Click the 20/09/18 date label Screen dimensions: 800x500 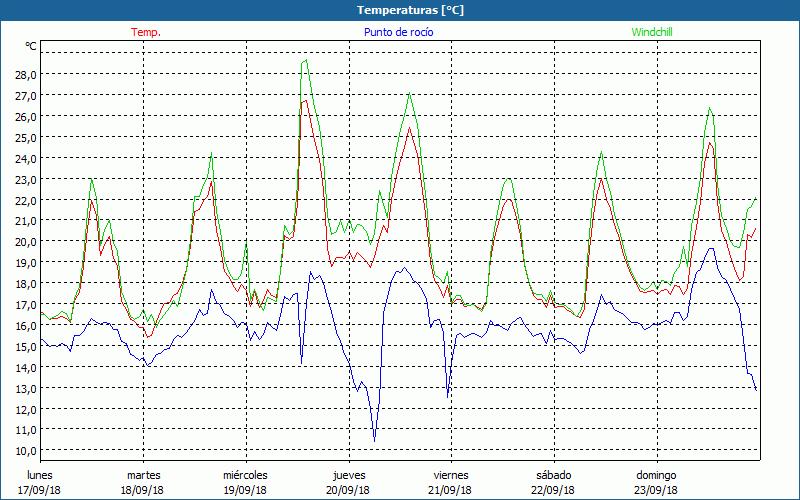349,490
